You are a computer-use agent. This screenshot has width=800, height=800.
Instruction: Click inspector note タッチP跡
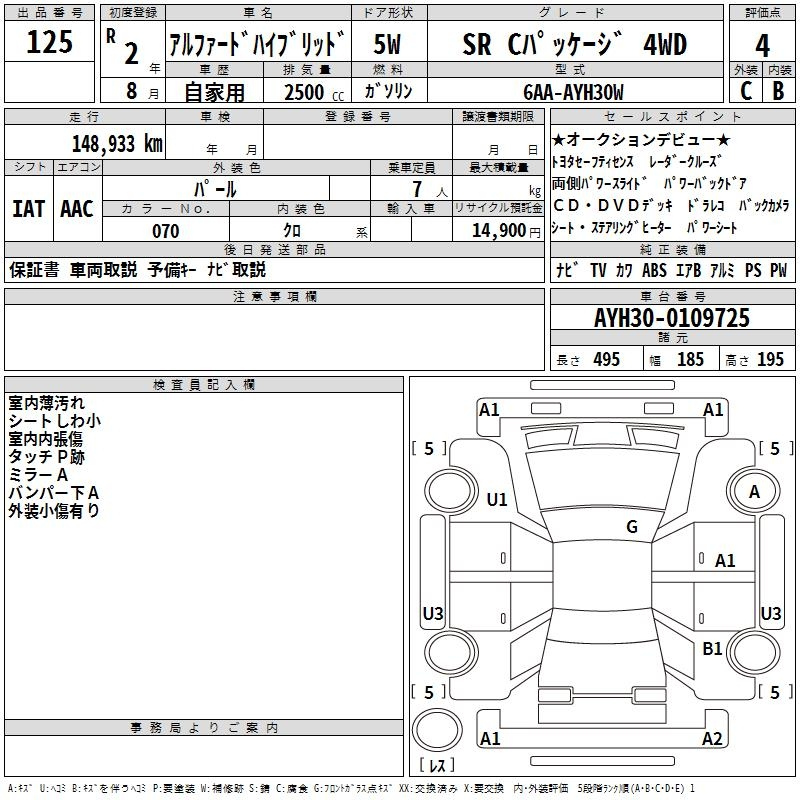(x=46, y=457)
